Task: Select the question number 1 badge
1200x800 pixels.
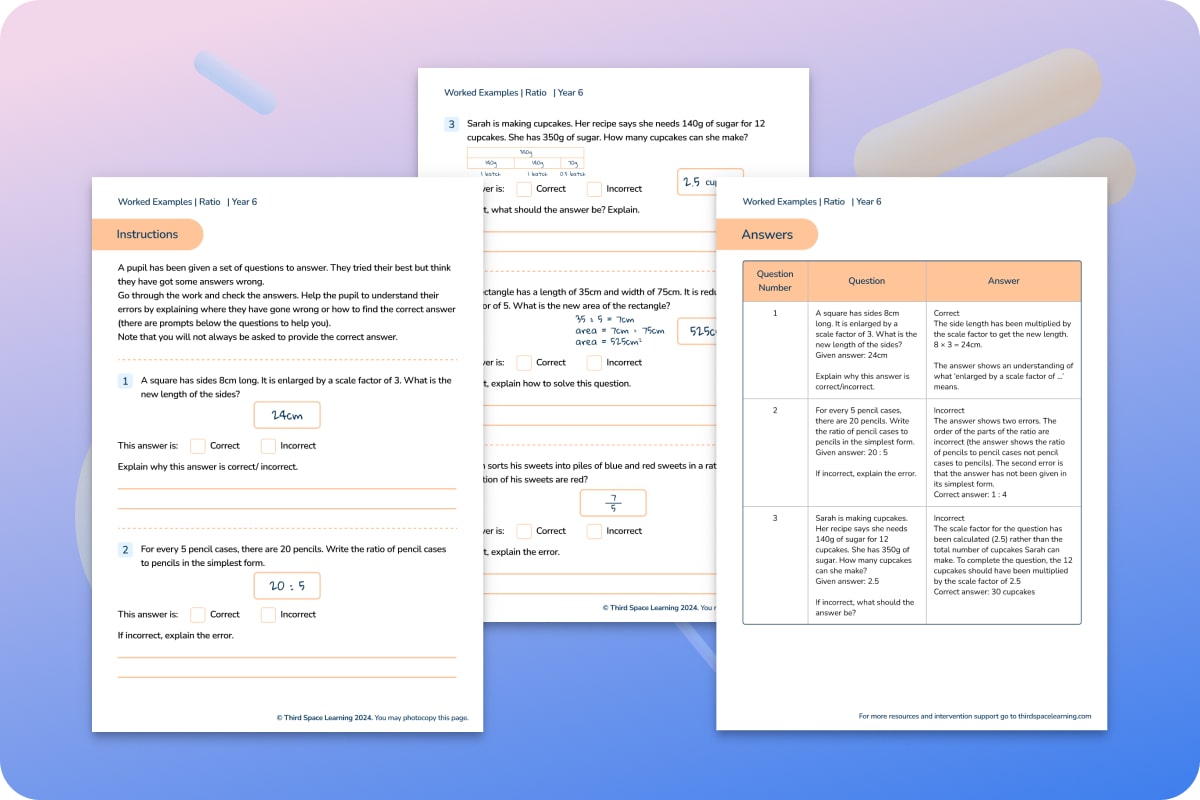Action: (x=125, y=381)
